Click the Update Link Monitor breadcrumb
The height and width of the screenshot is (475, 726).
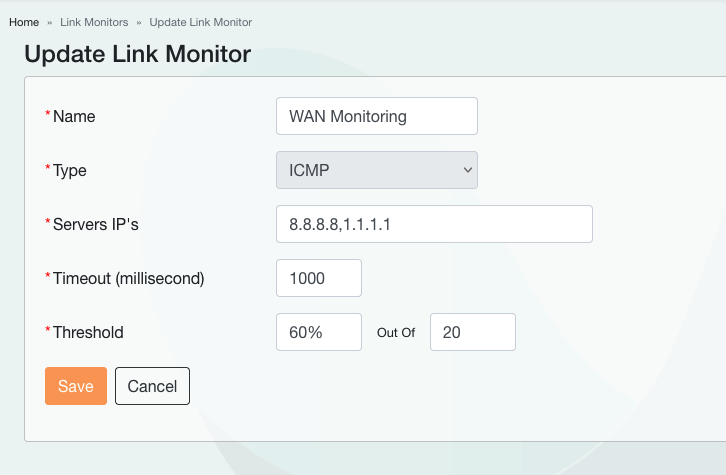(x=200, y=22)
